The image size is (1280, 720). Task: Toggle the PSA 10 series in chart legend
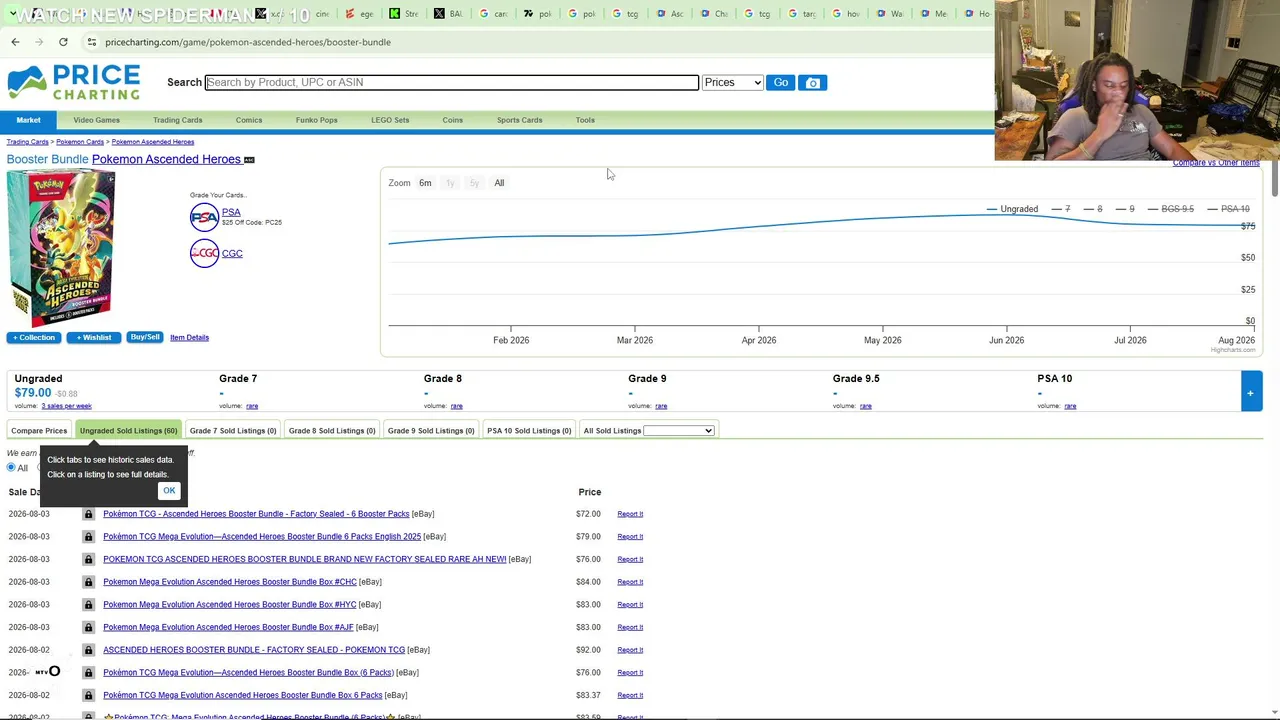pos(1228,209)
